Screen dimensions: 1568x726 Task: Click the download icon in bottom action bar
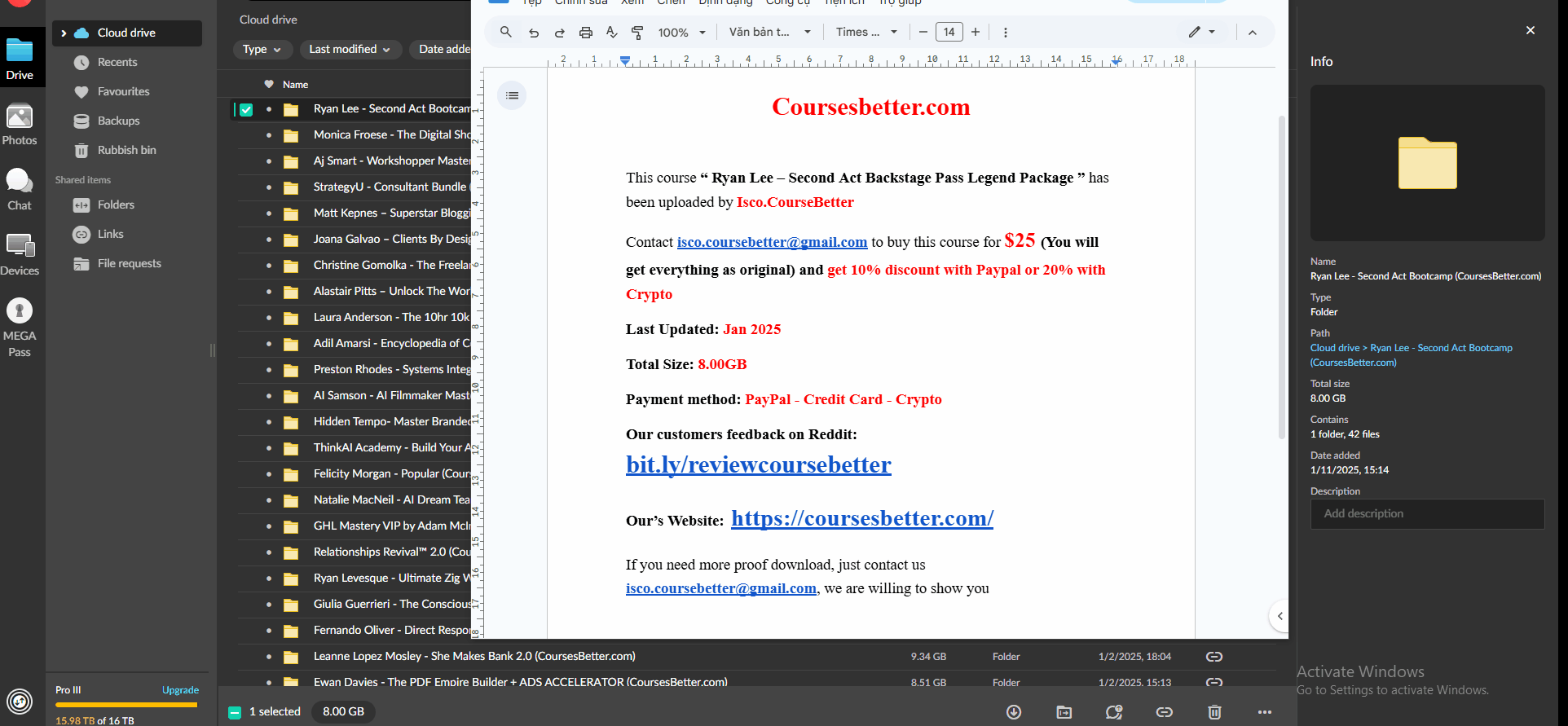(x=1014, y=712)
